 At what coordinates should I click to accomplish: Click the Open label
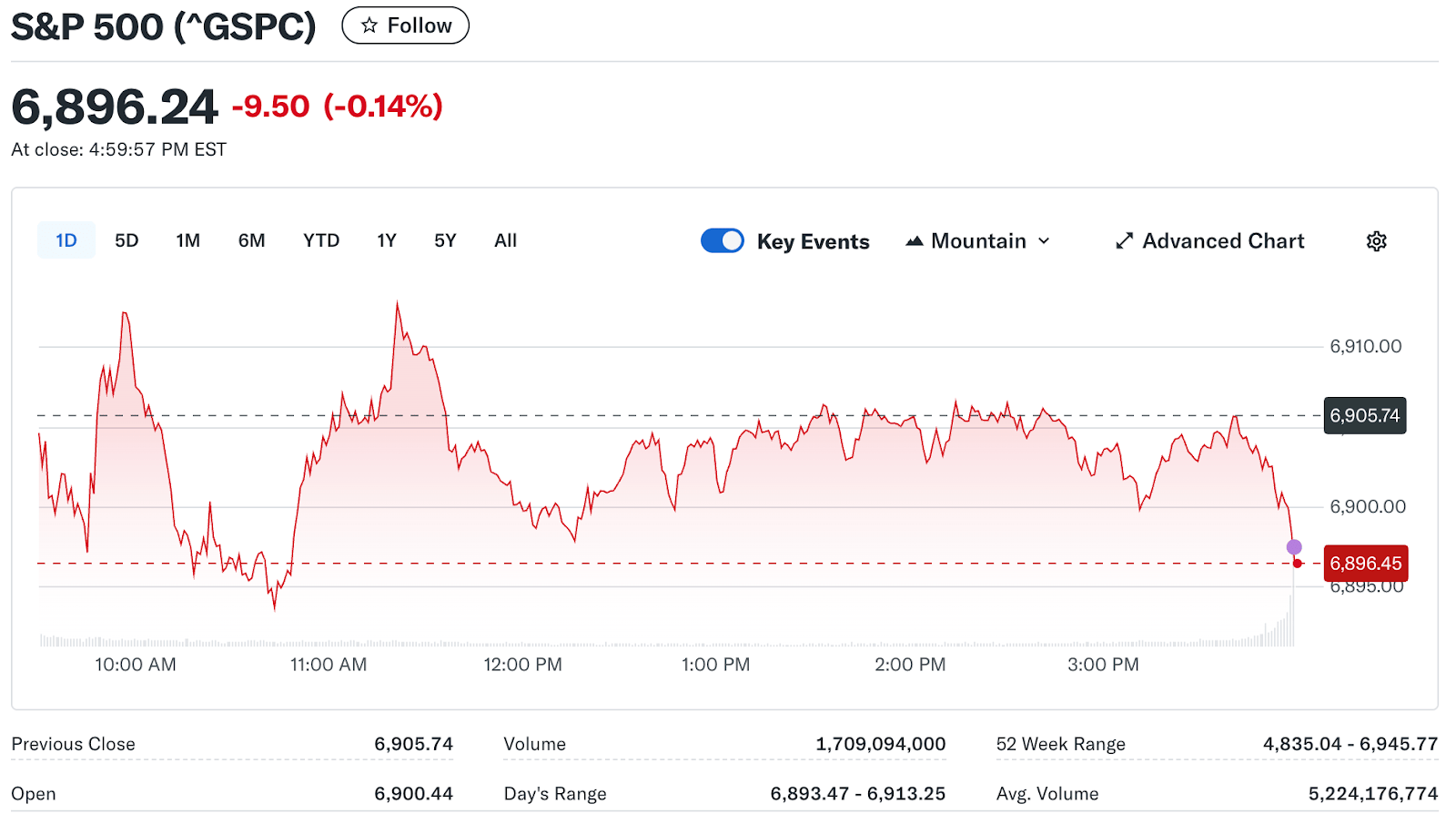click(x=34, y=794)
